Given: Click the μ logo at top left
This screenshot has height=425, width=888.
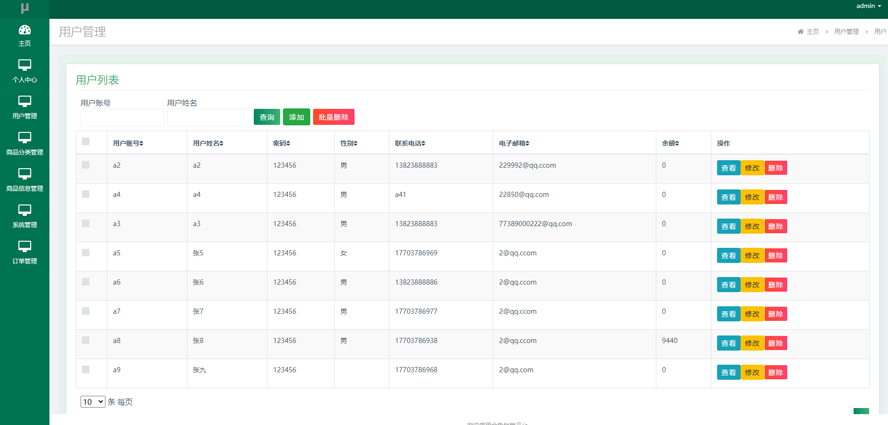Looking at the screenshot, I should 24,8.
